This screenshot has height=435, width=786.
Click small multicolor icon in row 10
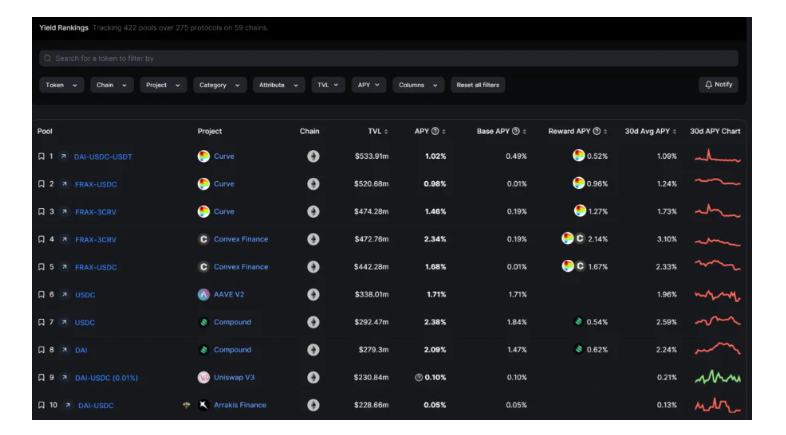coord(186,404)
